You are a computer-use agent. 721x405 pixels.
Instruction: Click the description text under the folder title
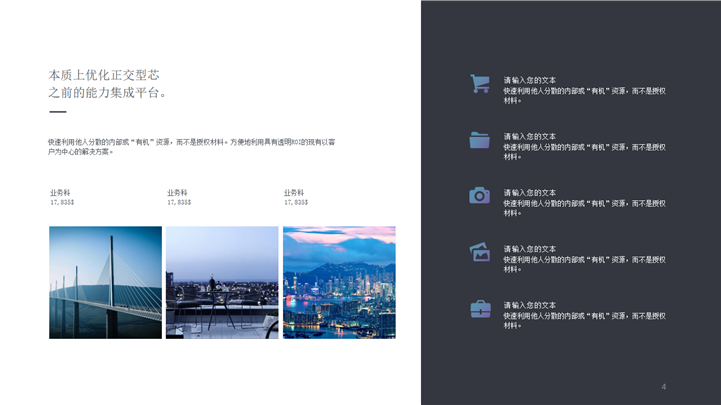pyautogui.click(x=584, y=152)
